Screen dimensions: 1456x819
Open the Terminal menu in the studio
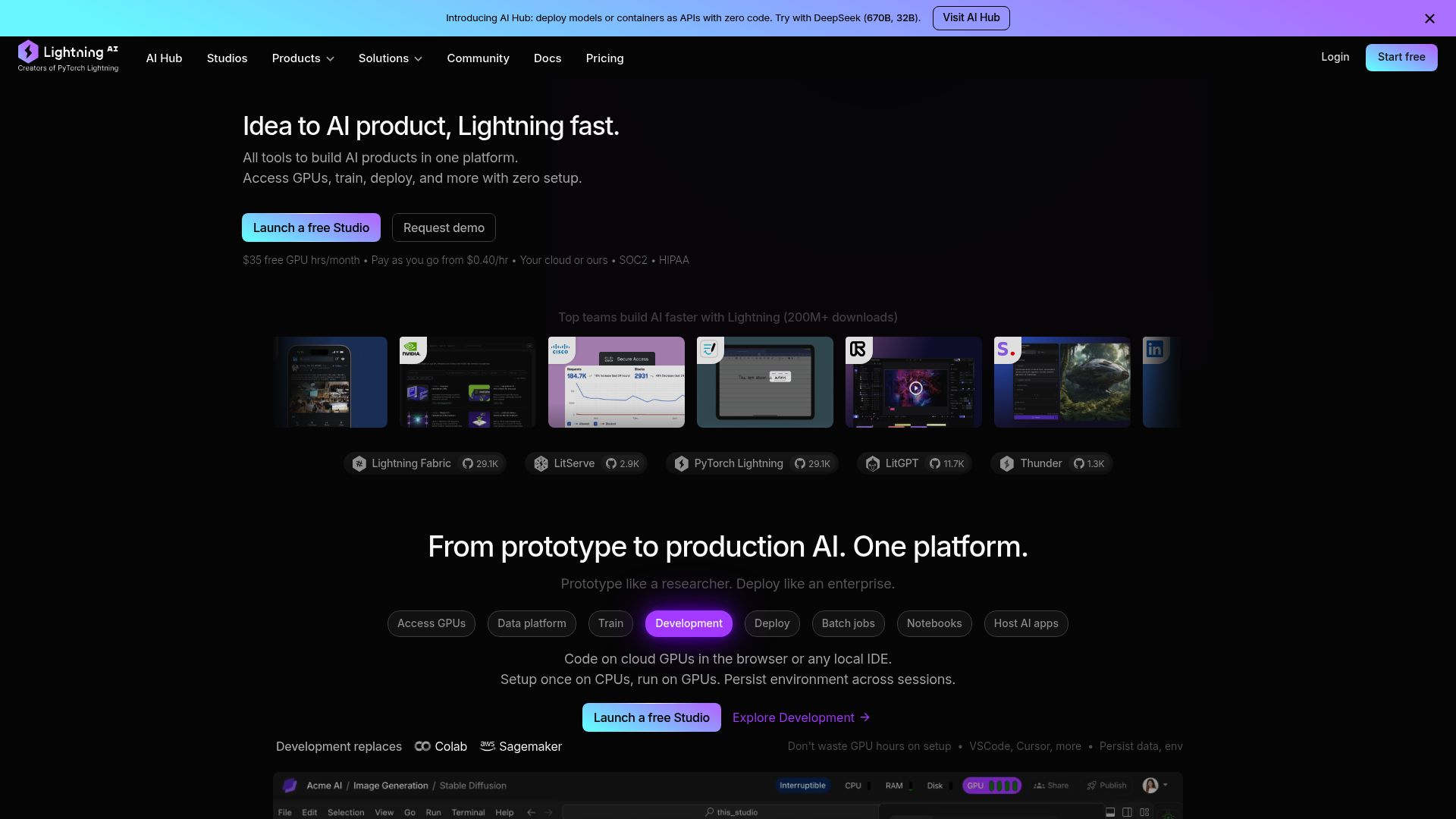(x=468, y=812)
